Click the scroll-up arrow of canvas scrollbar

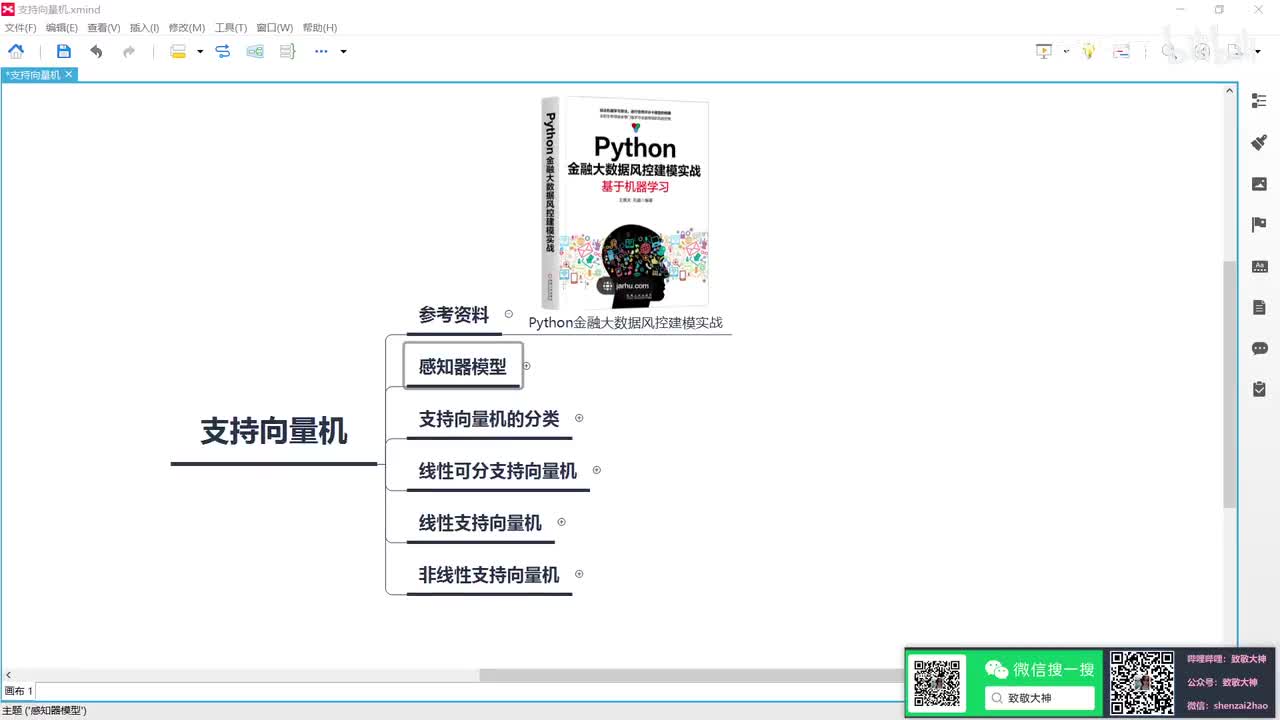pos(1230,91)
